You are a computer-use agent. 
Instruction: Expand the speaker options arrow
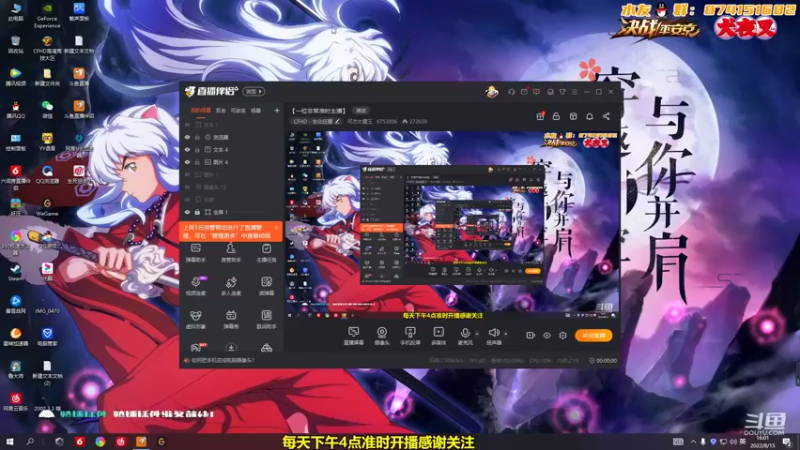click(506, 334)
